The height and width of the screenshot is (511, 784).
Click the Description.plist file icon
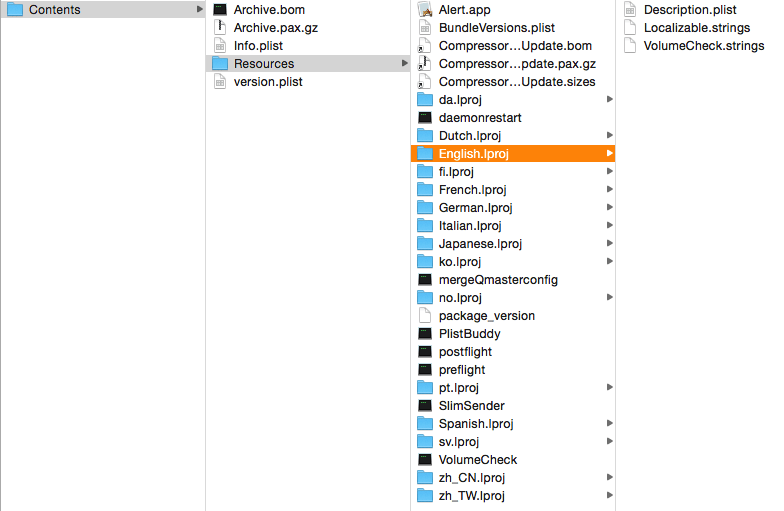pyautogui.click(x=630, y=10)
